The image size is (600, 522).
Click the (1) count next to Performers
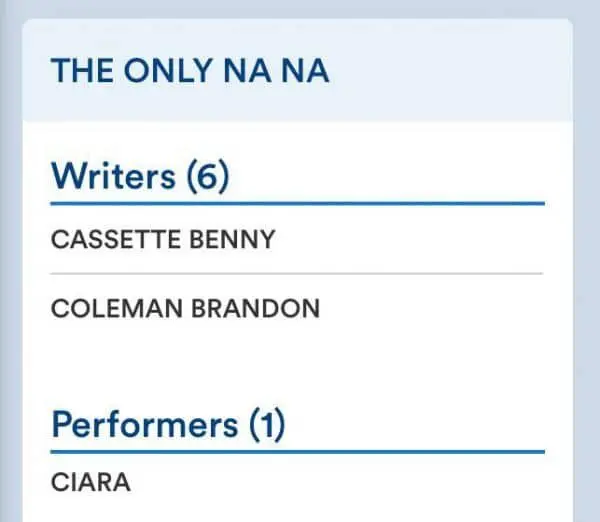coord(265,425)
